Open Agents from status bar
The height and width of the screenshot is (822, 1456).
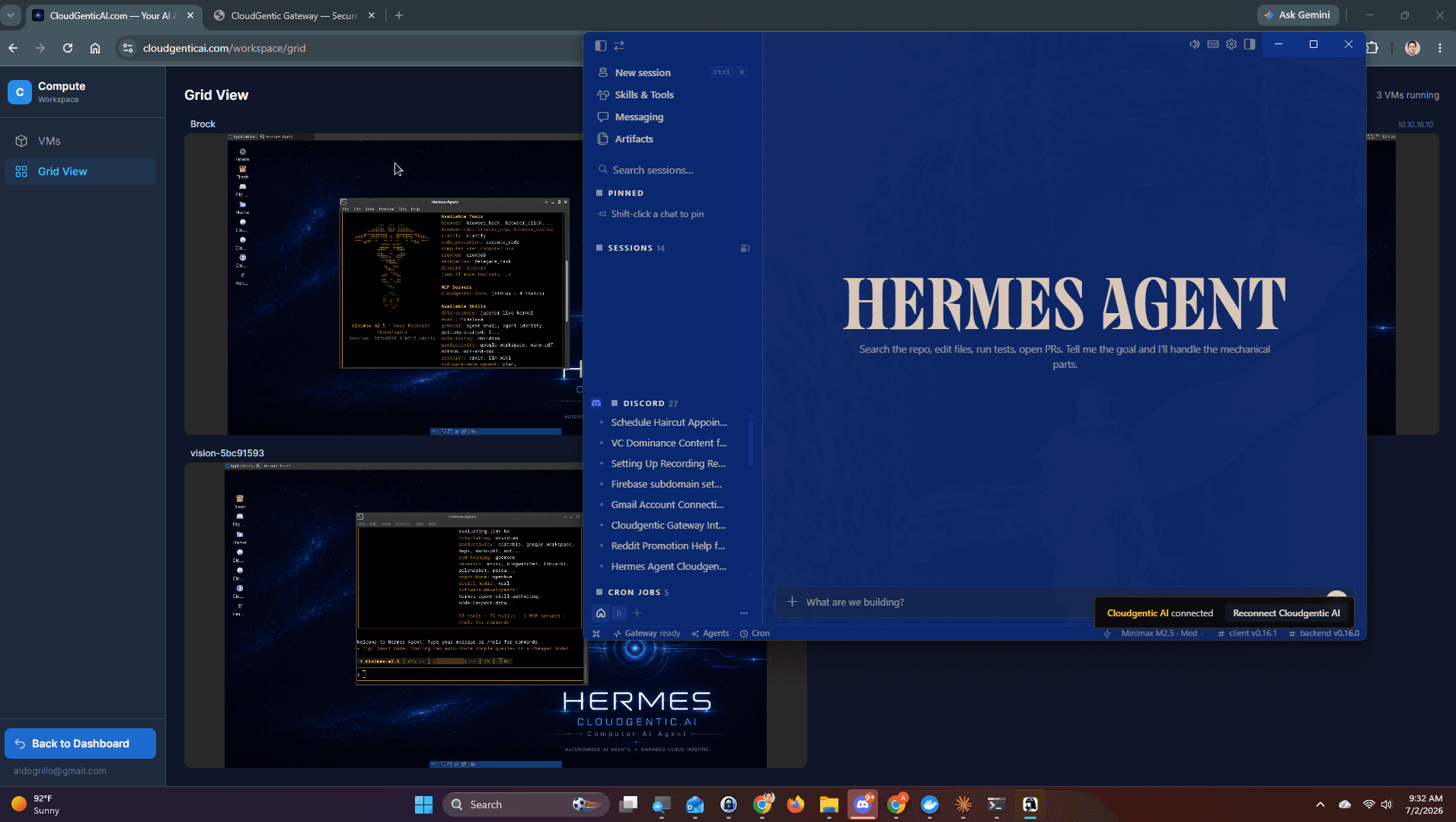(710, 634)
